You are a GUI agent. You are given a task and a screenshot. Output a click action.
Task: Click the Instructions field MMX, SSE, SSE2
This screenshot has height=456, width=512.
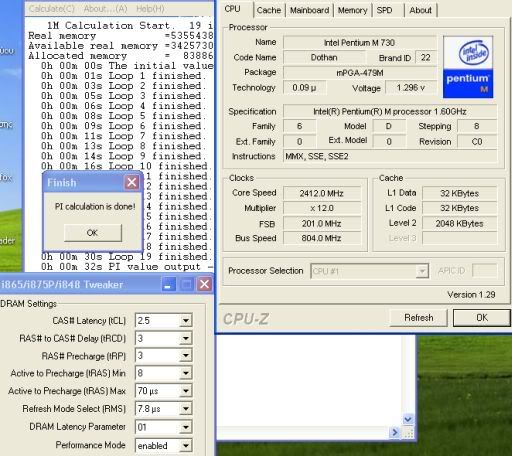click(x=390, y=156)
